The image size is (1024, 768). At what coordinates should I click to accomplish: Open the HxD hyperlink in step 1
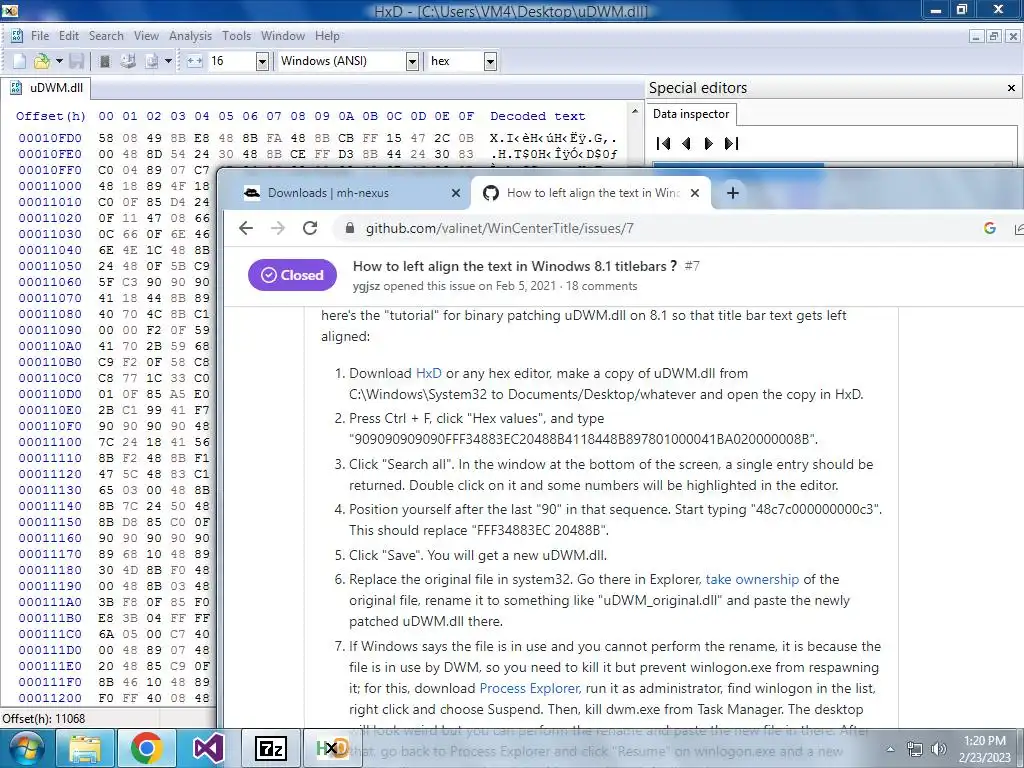pos(428,374)
